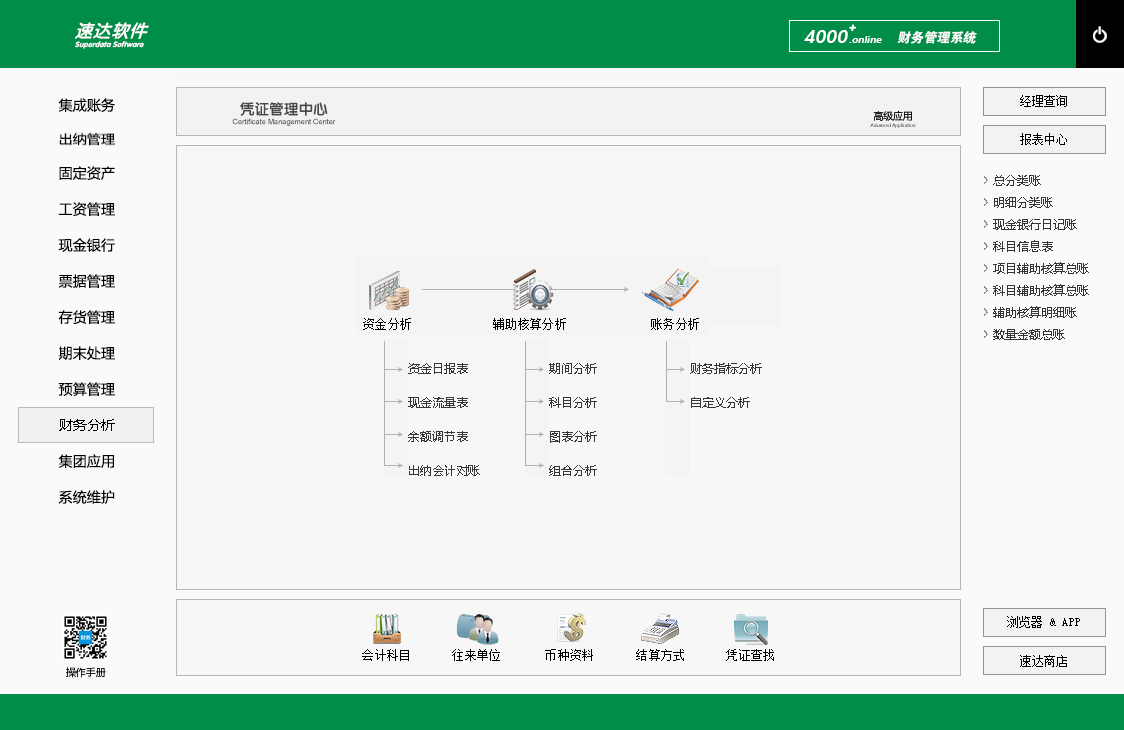Select 现金流量表 under 资金分析
This screenshot has height=730, width=1124.
[438, 403]
